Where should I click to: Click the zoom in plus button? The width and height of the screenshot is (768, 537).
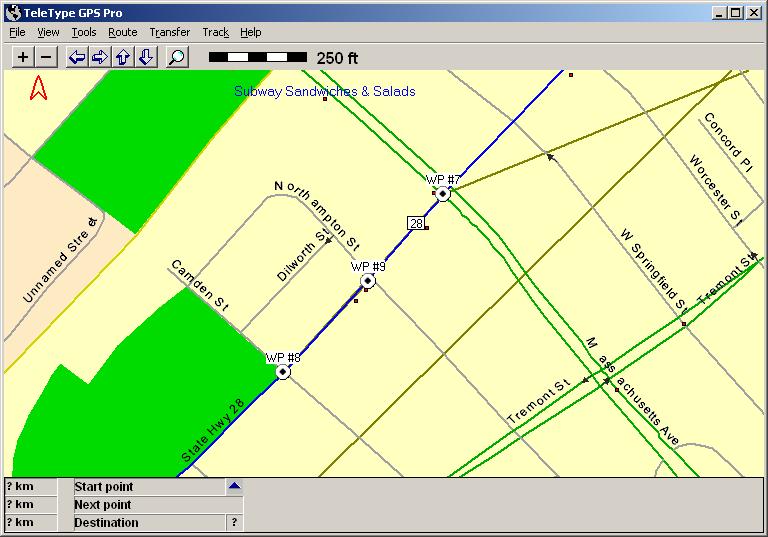pos(23,57)
